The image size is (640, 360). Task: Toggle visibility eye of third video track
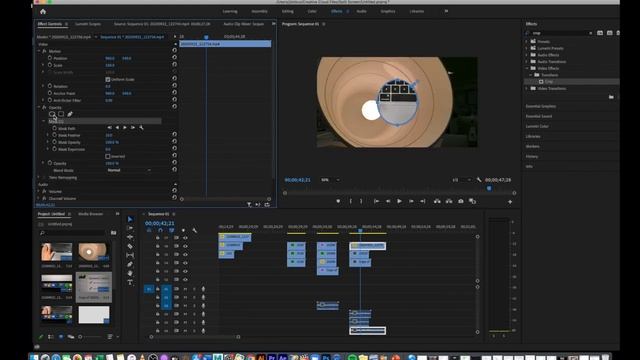tap(185, 254)
